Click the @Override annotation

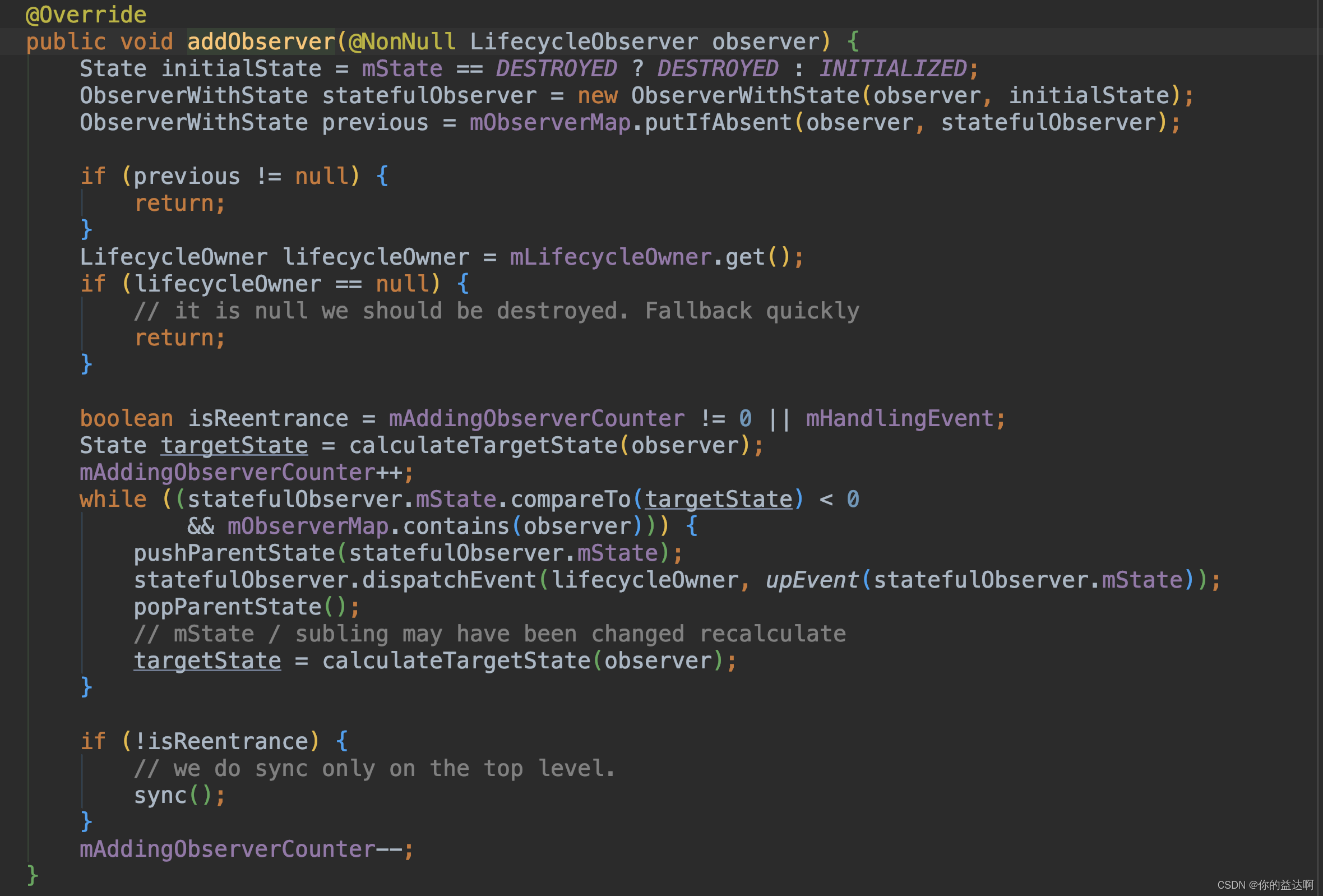pyautogui.click(x=86, y=14)
